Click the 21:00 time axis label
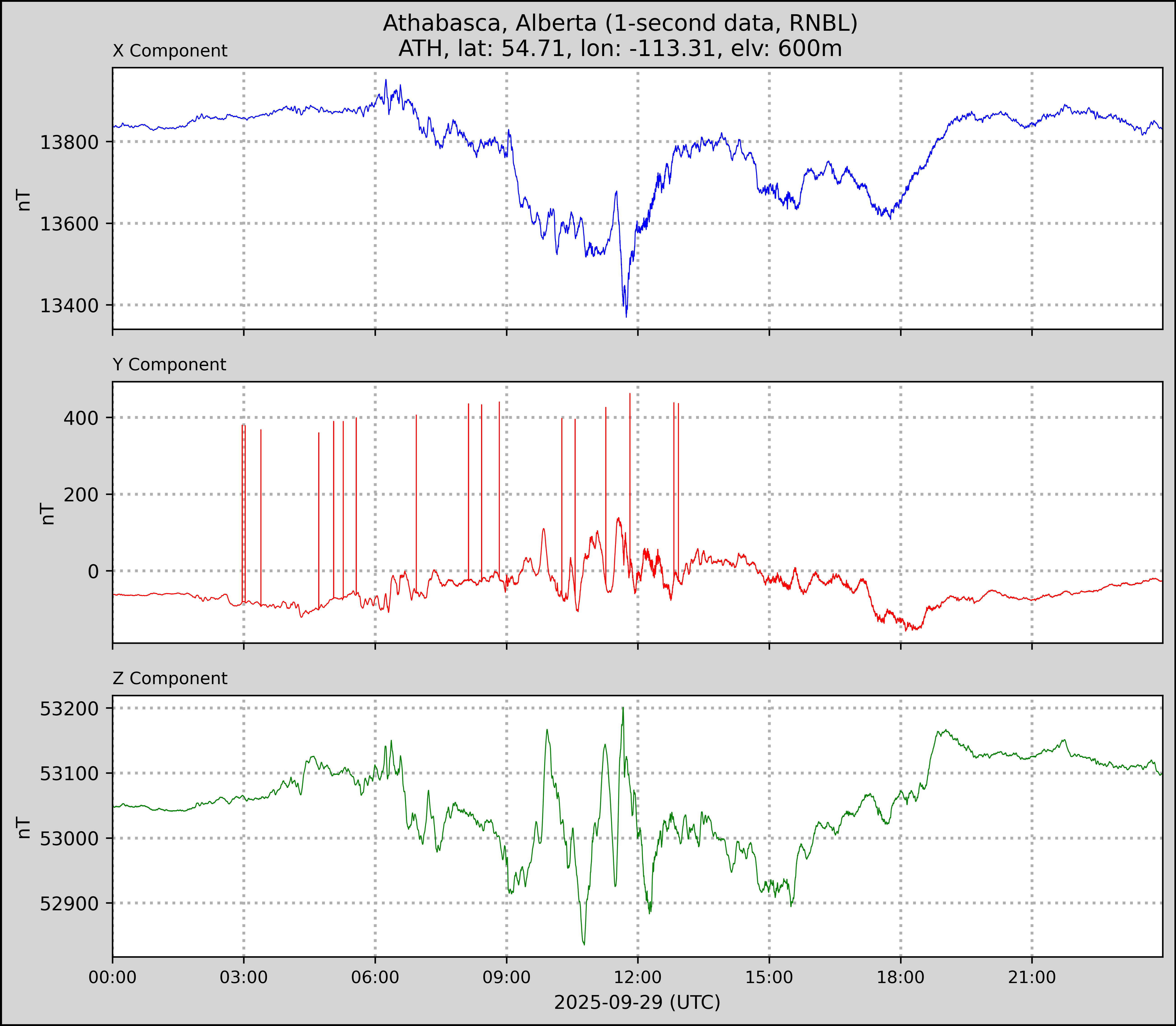 (x=1032, y=977)
